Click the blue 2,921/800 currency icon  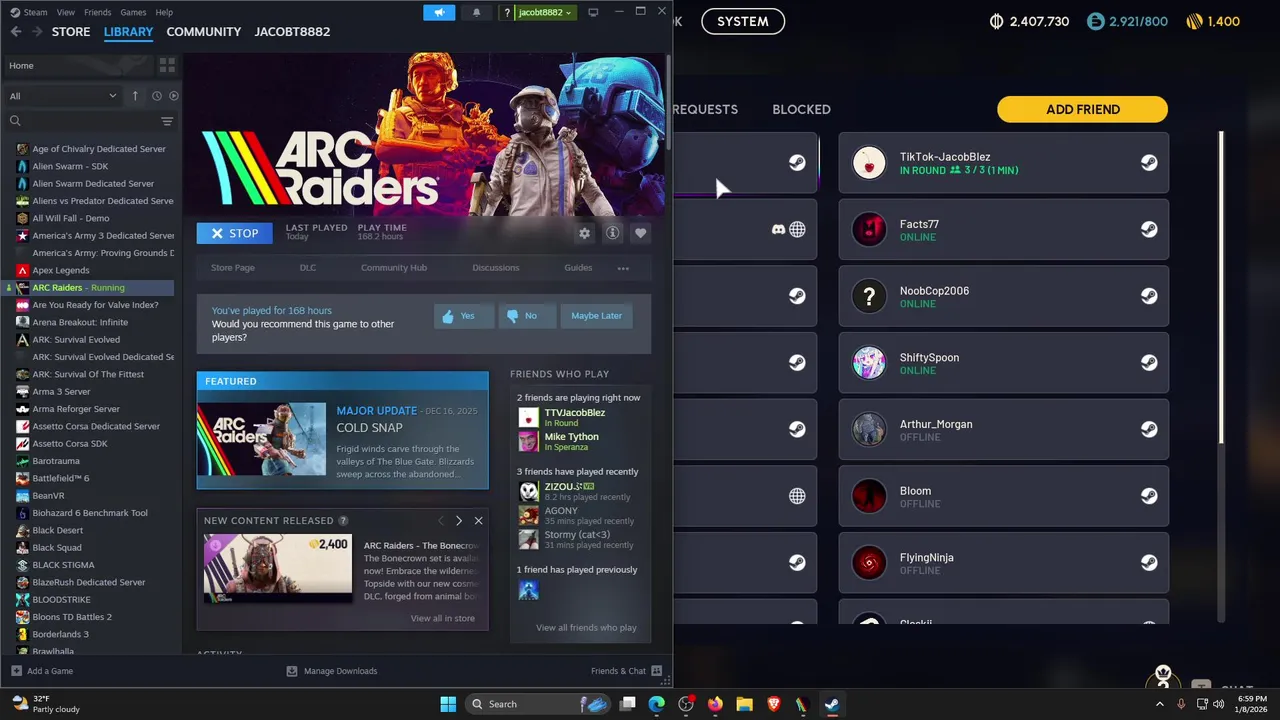click(x=1095, y=21)
